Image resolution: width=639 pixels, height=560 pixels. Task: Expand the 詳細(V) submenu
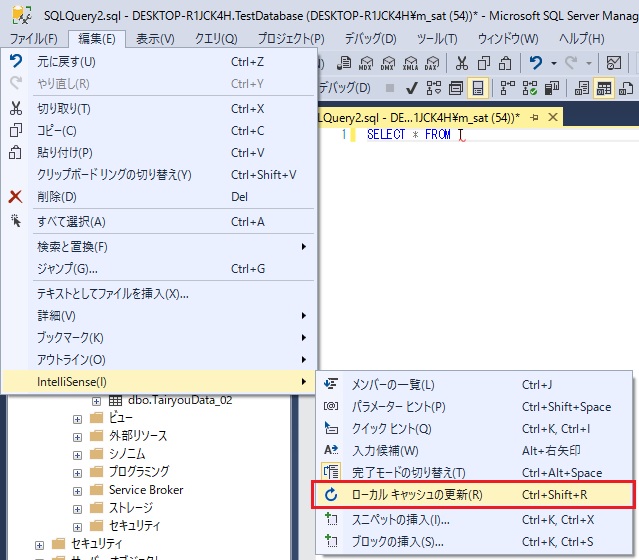click(x=159, y=315)
